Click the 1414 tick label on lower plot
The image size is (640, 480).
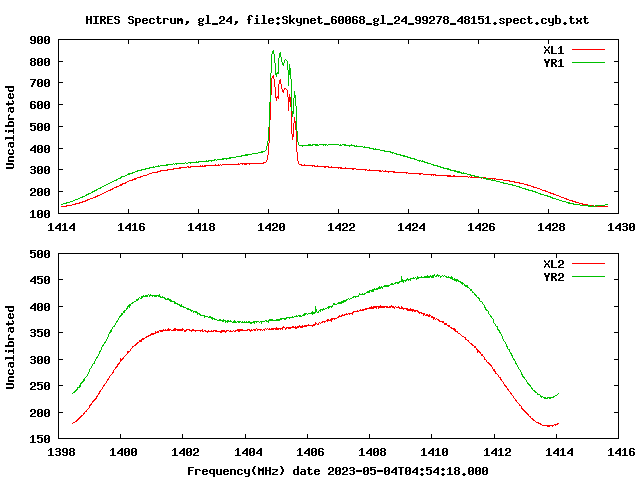coord(559,452)
